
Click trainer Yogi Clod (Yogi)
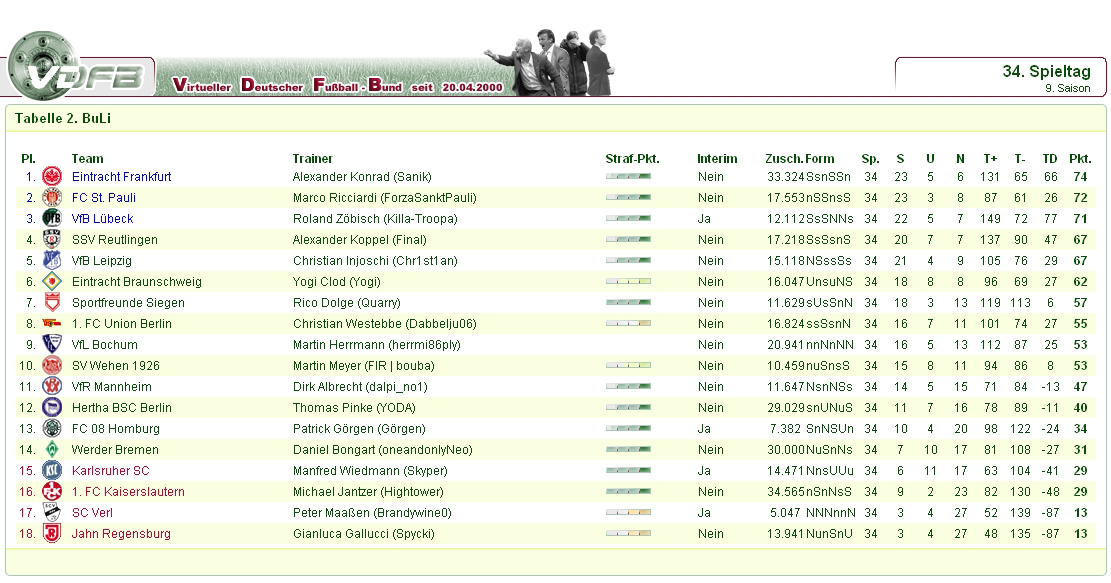point(337,282)
